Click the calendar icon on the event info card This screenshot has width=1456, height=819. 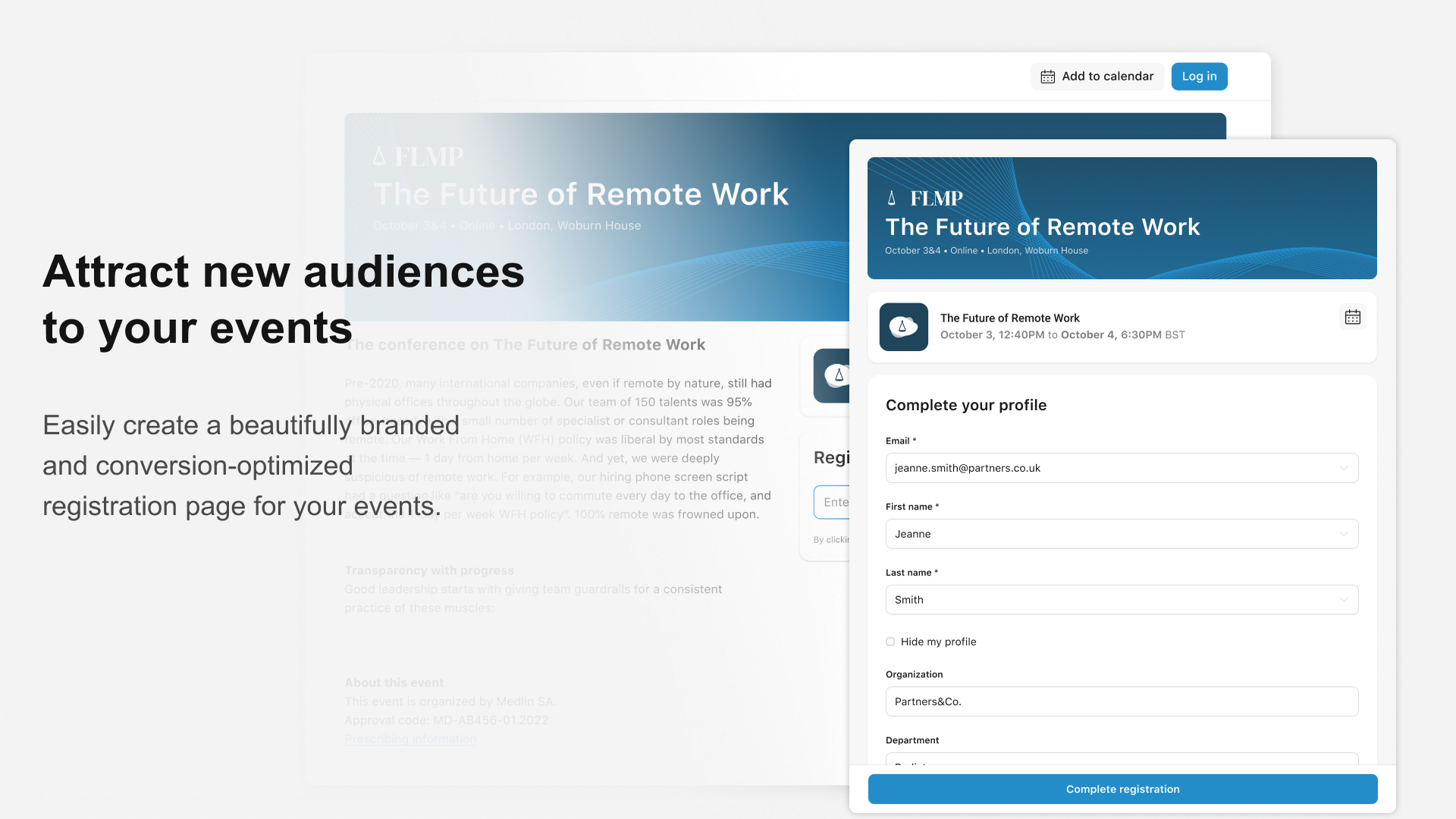tap(1353, 317)
